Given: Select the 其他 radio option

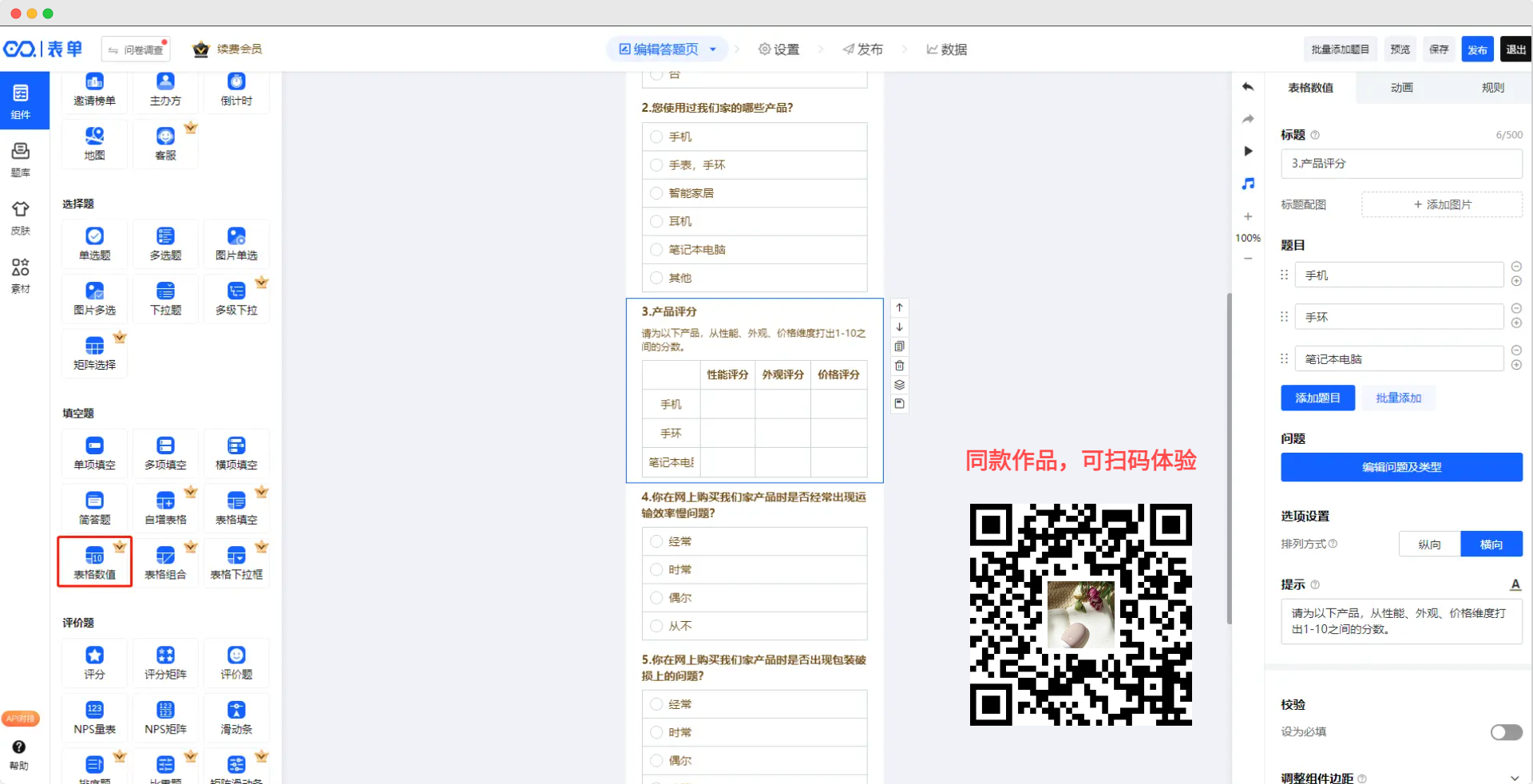Looking at the screenshot, I should pos(656,278).
